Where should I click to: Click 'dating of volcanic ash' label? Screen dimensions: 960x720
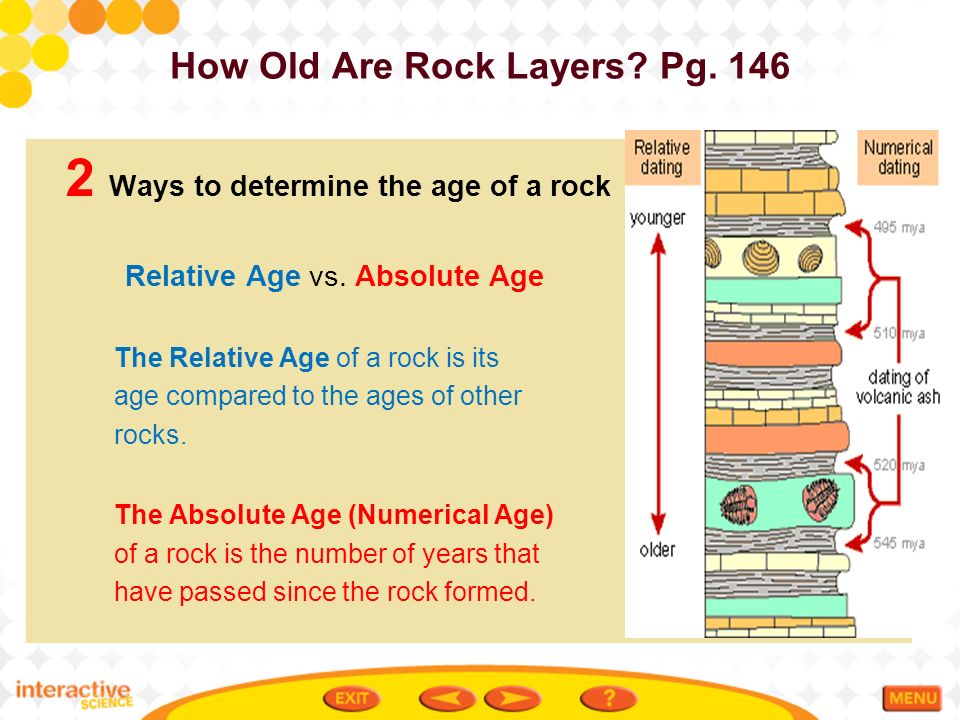(898, 387)
